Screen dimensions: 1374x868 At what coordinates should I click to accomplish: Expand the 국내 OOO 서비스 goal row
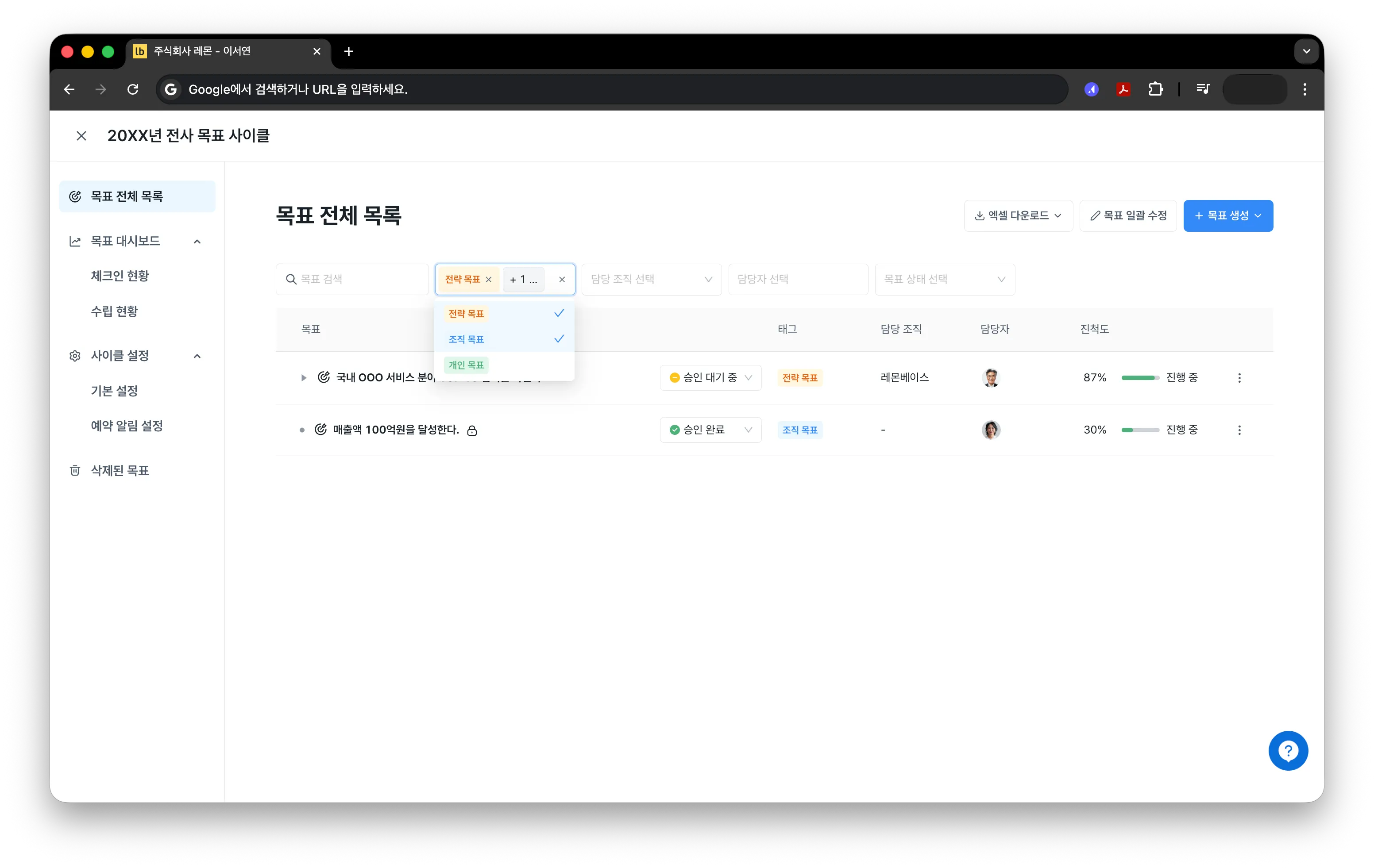point(304,377)
